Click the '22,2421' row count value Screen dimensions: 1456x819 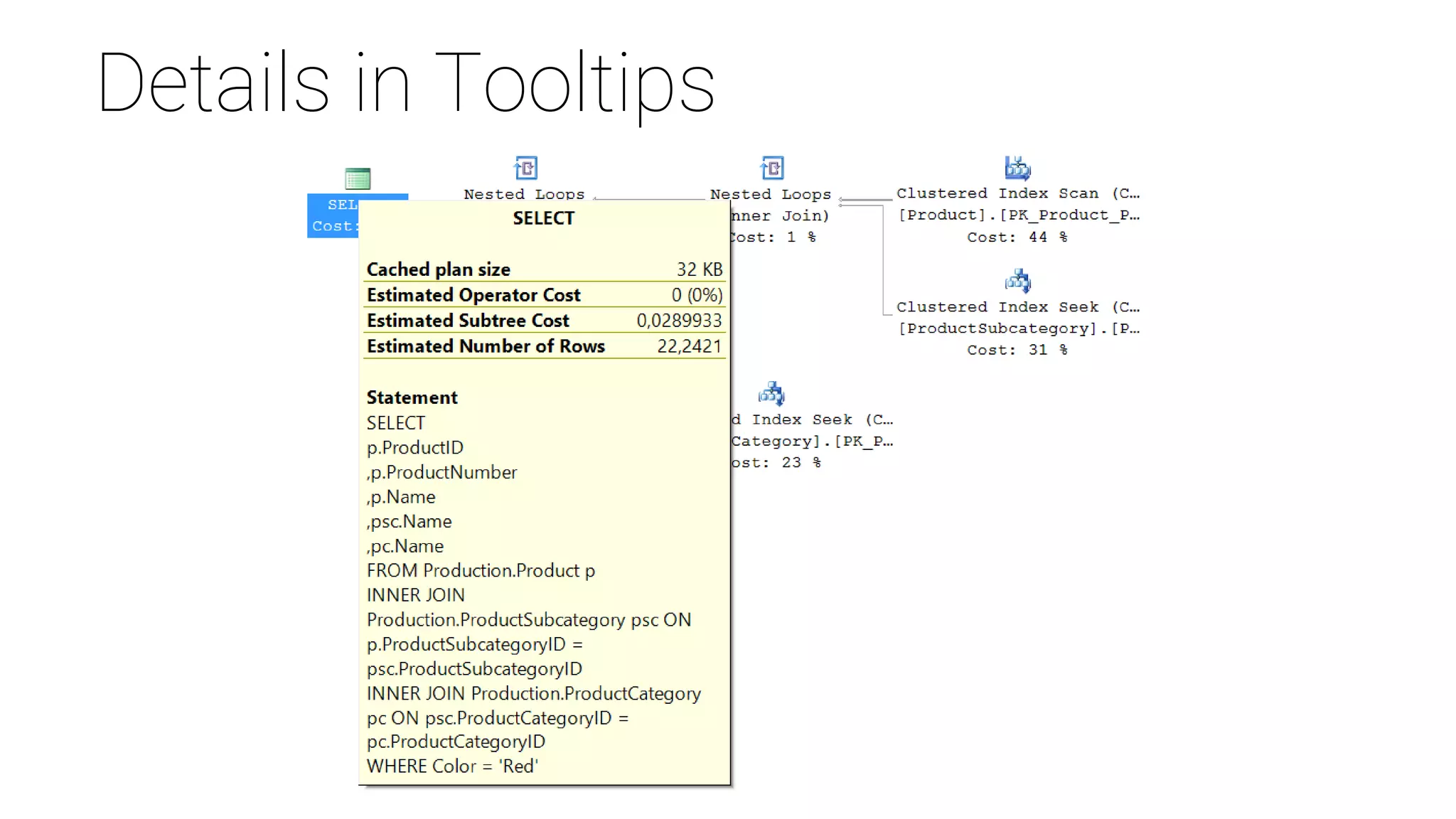coord(690,346)
